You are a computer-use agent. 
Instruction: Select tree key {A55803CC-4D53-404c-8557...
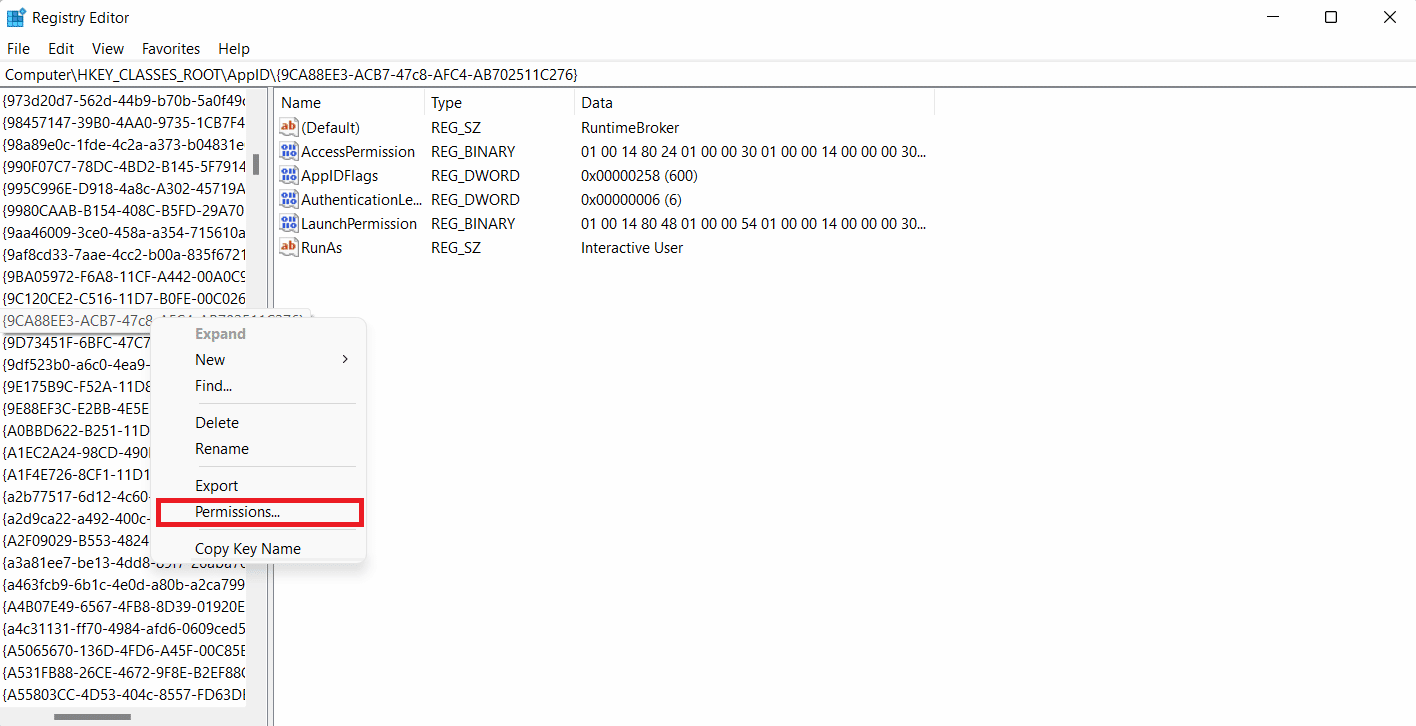click(123, 694)
